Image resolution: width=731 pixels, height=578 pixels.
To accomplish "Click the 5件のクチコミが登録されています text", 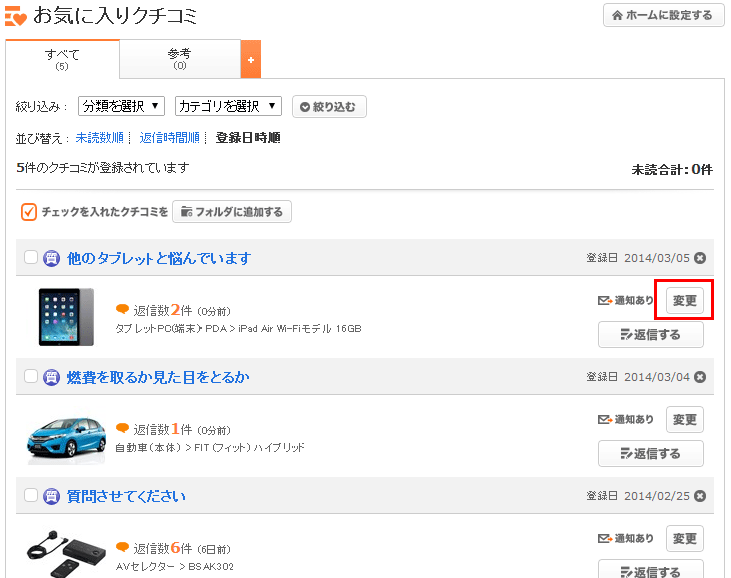I will coord(103,167).
